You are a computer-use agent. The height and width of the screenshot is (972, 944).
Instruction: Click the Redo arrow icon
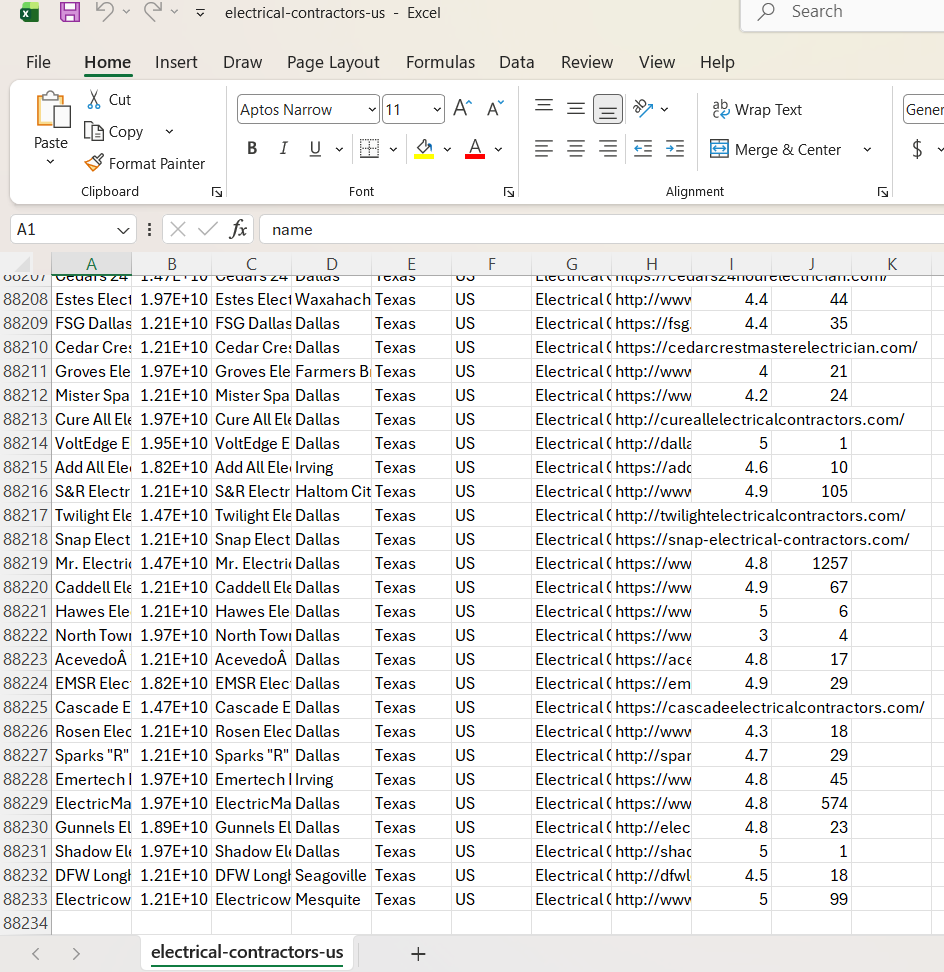153,11
